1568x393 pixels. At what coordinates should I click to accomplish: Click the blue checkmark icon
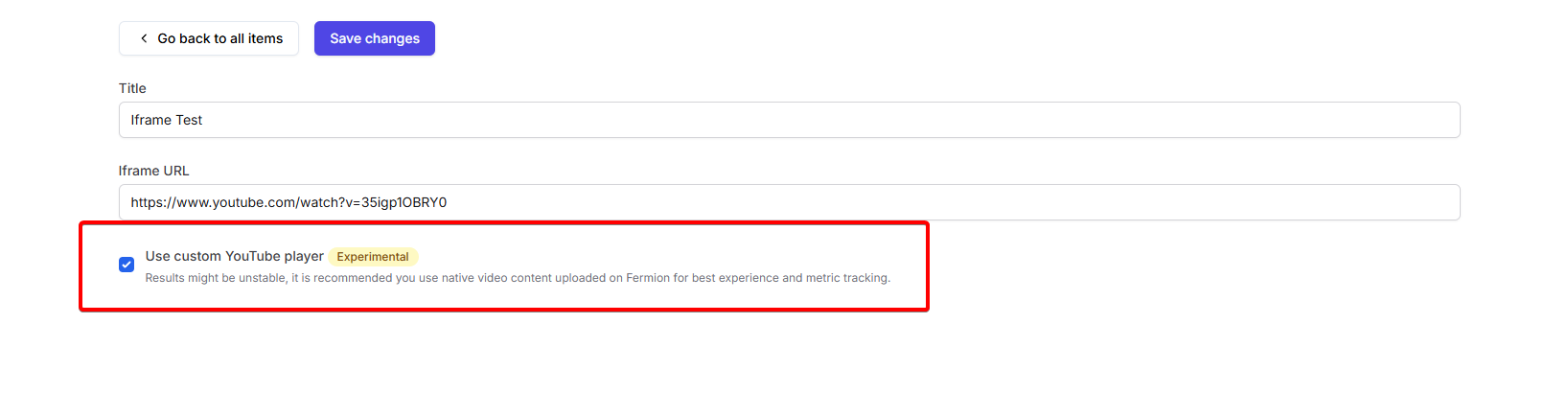coord(127,265)
